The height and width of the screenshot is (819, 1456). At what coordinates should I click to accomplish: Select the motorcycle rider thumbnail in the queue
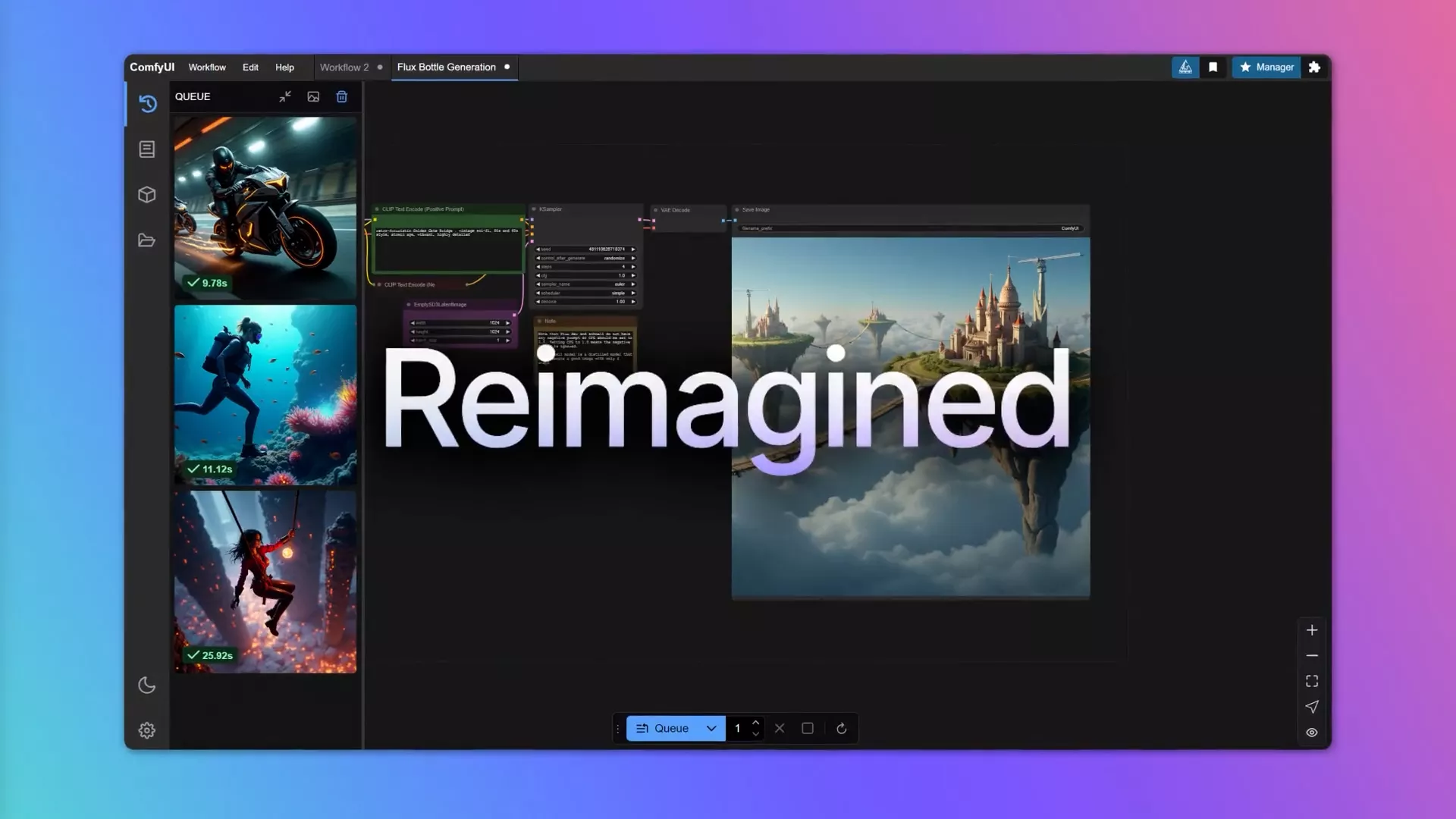point(265,207)
